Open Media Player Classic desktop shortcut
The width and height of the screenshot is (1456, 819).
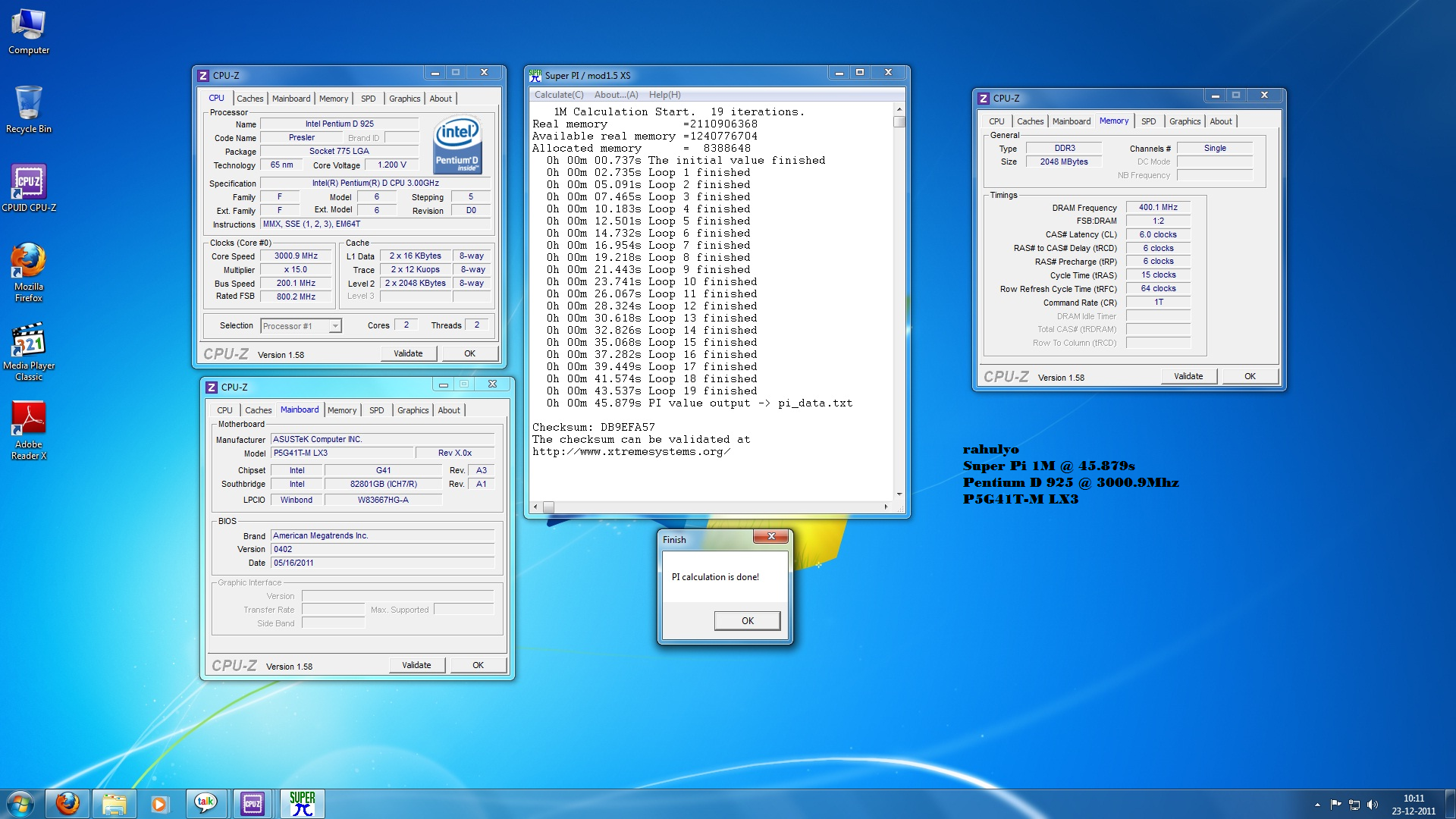tap(29, 351)
